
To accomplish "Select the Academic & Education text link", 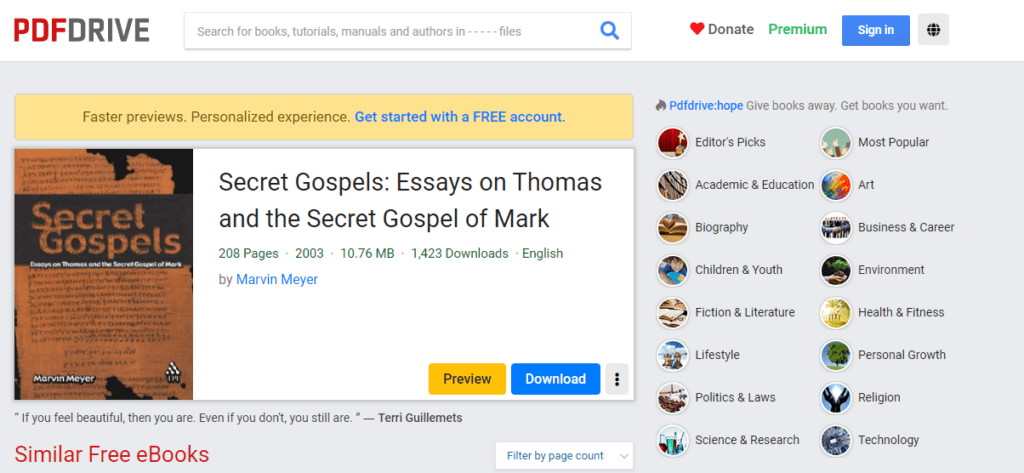I will click(x=754, y=185).
